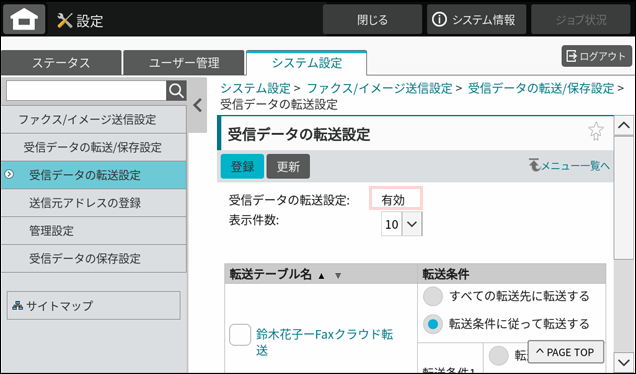The image size is (636, 374).
Task: Switch to the ステータス tab
Action: point(61,63)
